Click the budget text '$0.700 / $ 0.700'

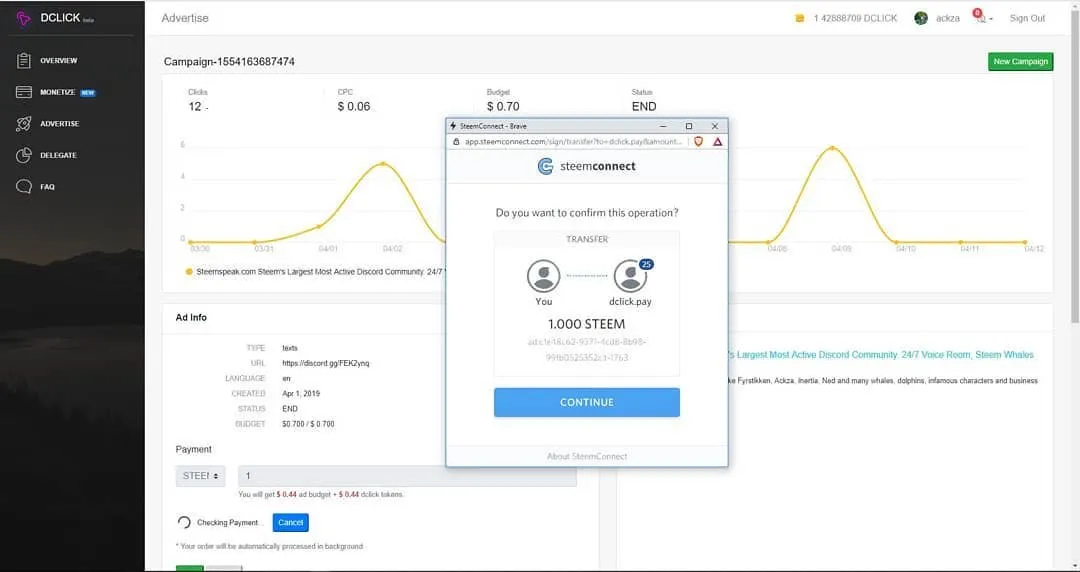tap(308, 424)
